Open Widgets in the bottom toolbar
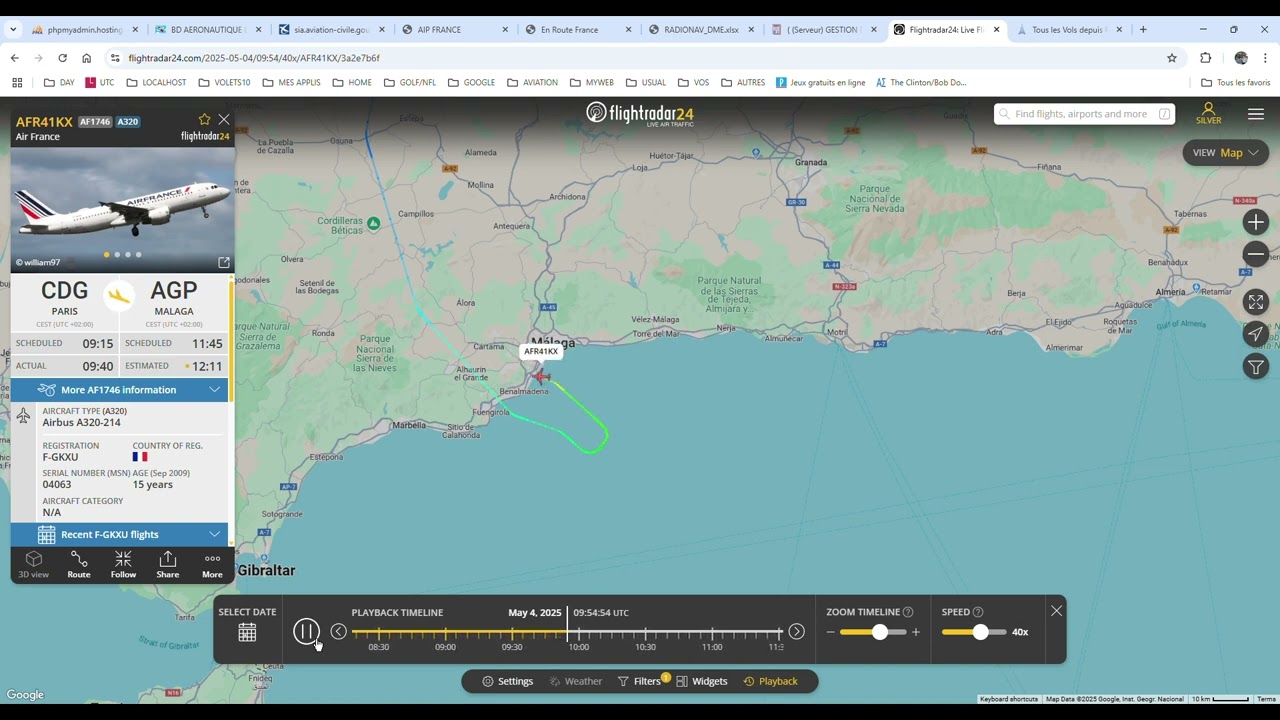The height and width of the screenshot is (720, 1280). [x=702, y=682]
